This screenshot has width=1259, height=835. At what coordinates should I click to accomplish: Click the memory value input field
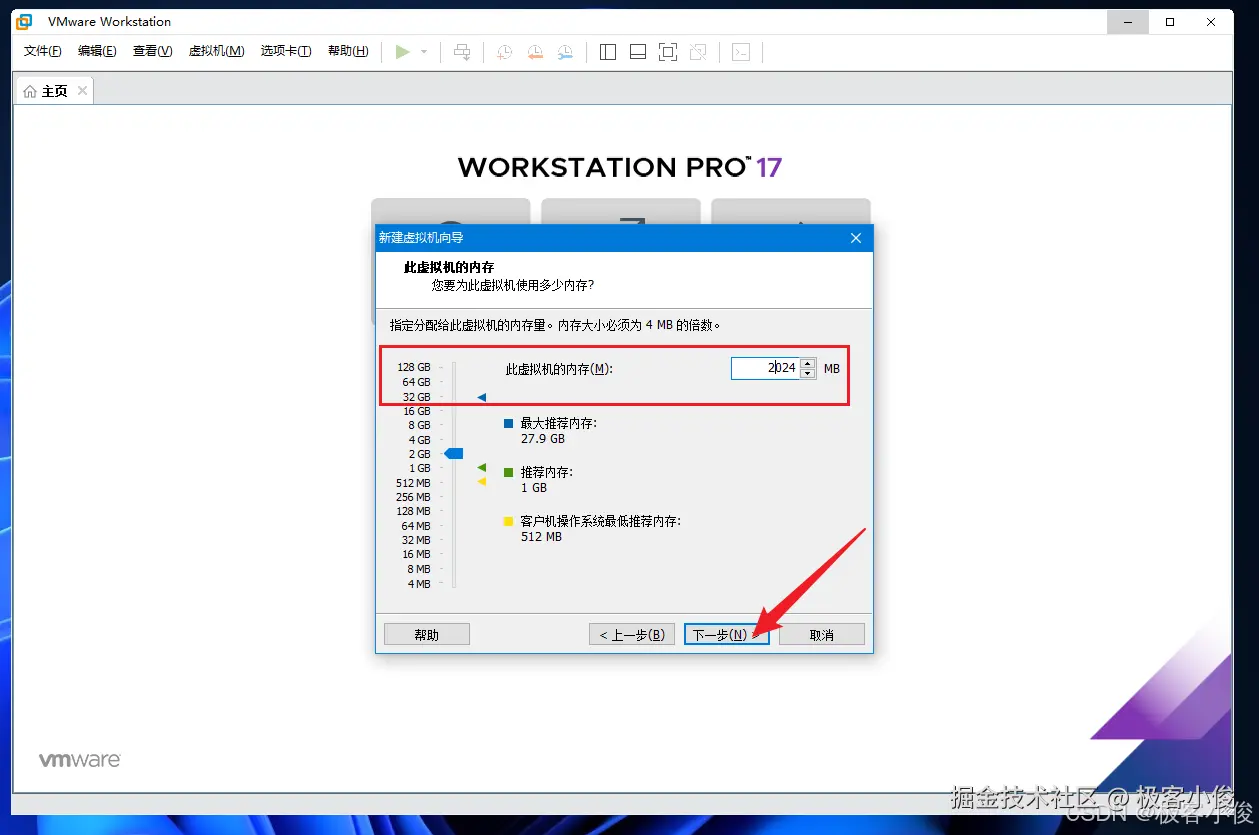pos(765,368)
